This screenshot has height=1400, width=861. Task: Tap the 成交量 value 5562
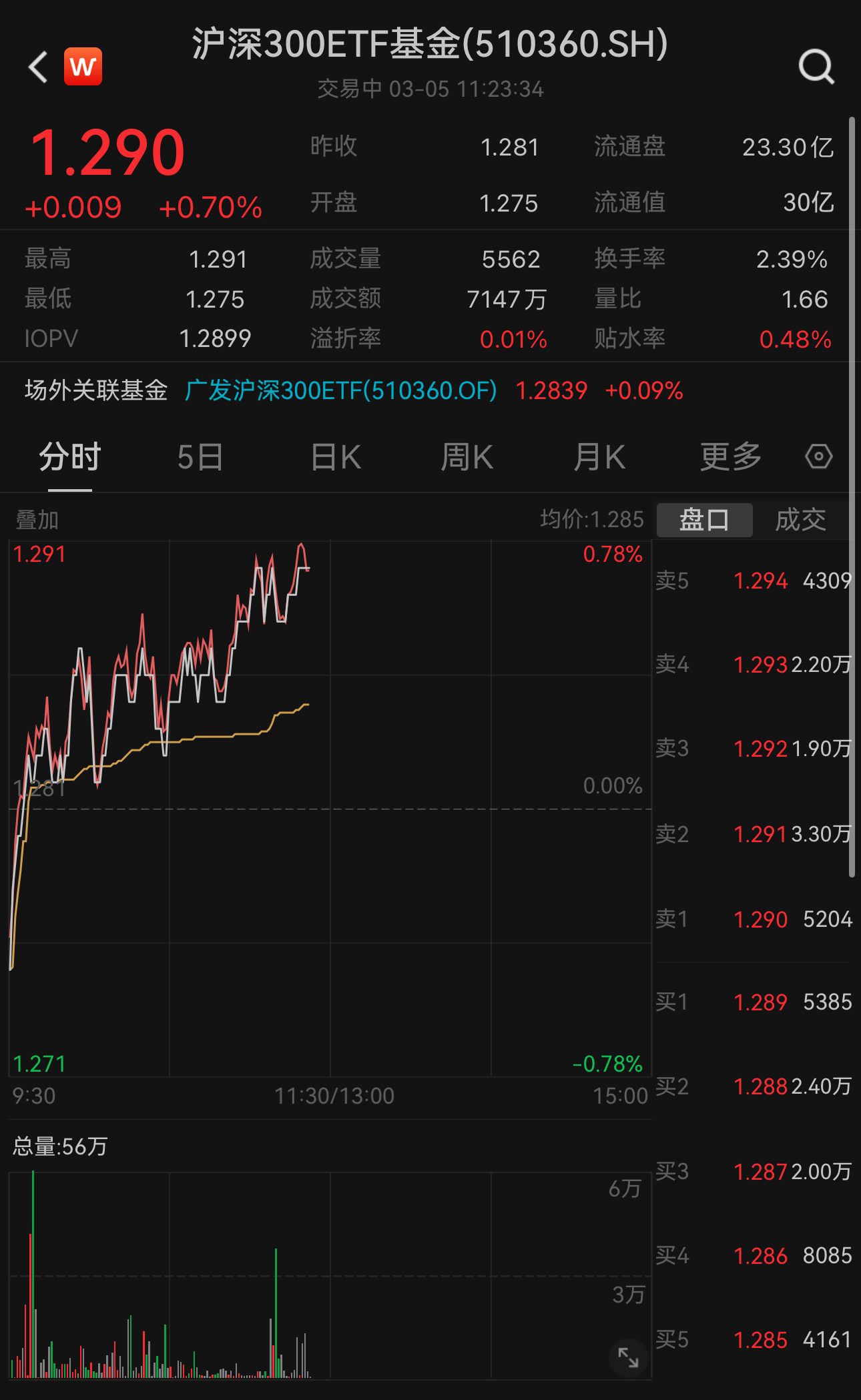[x=511, y=260]
